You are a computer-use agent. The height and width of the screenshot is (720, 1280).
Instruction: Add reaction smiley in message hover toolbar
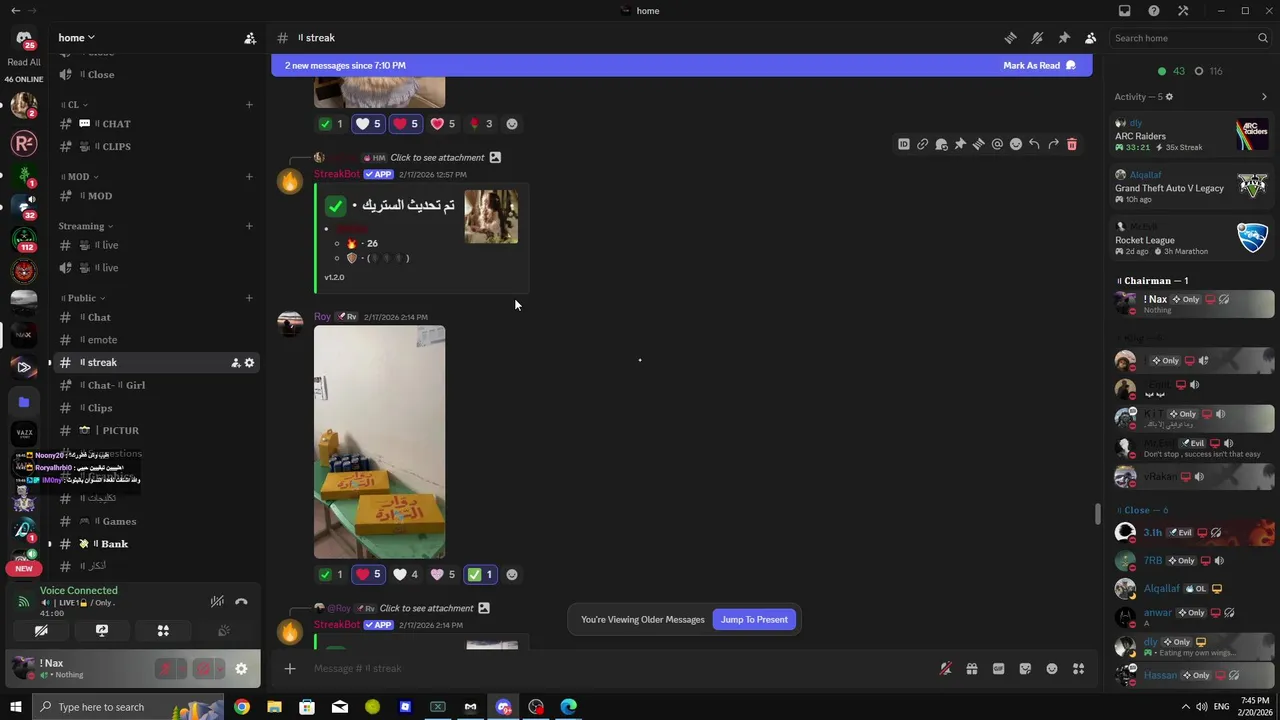(x=1016, y=144)
